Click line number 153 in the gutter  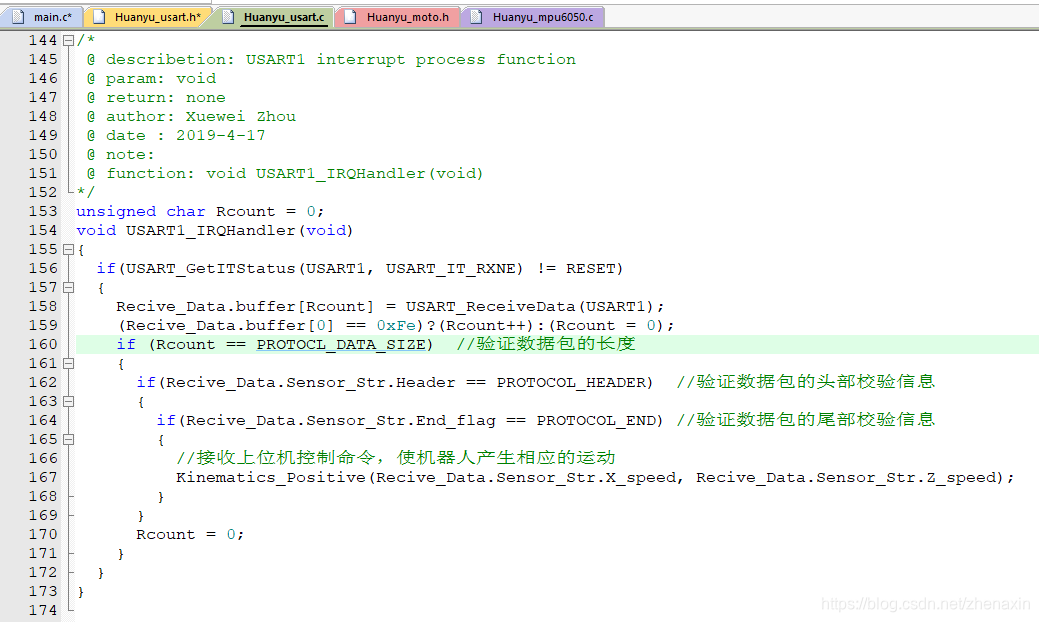click(x=43, y=211)
